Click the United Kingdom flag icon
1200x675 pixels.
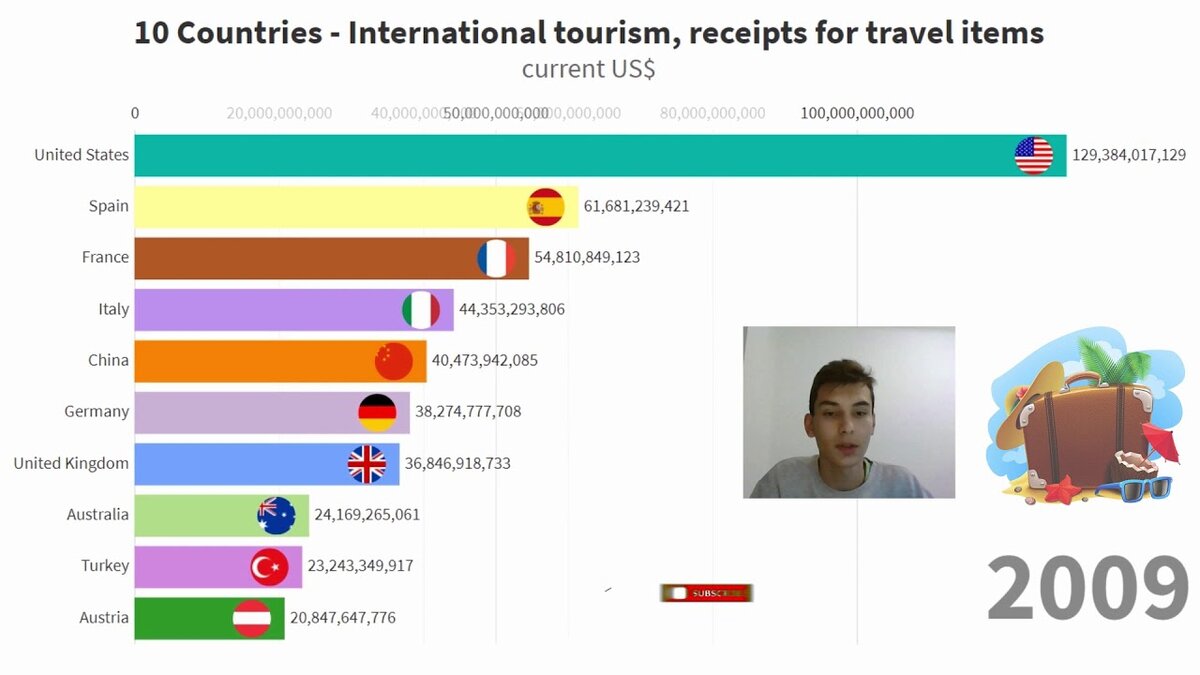[x=367, y=464]
